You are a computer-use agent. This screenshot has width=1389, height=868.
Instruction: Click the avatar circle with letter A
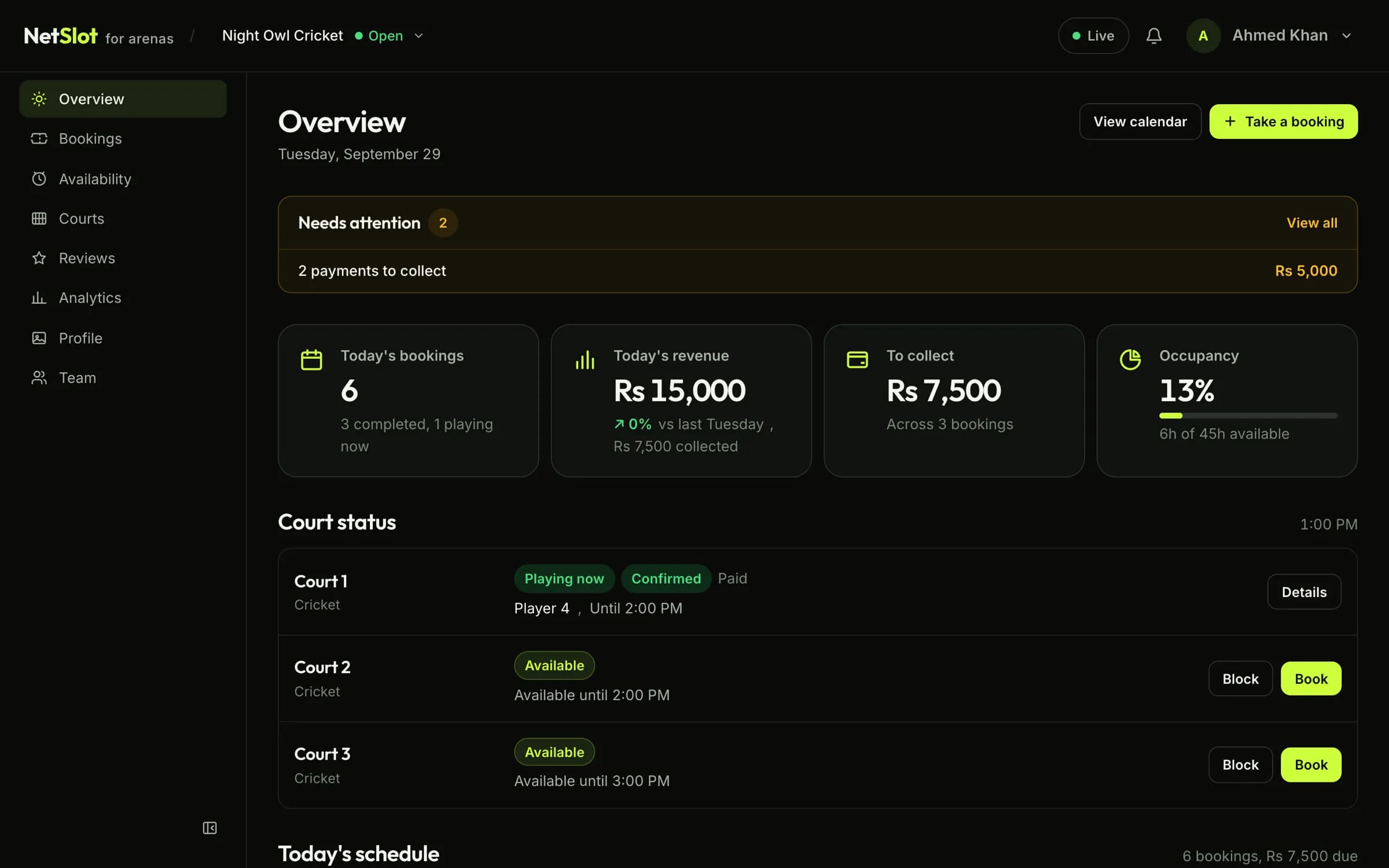1203,36
